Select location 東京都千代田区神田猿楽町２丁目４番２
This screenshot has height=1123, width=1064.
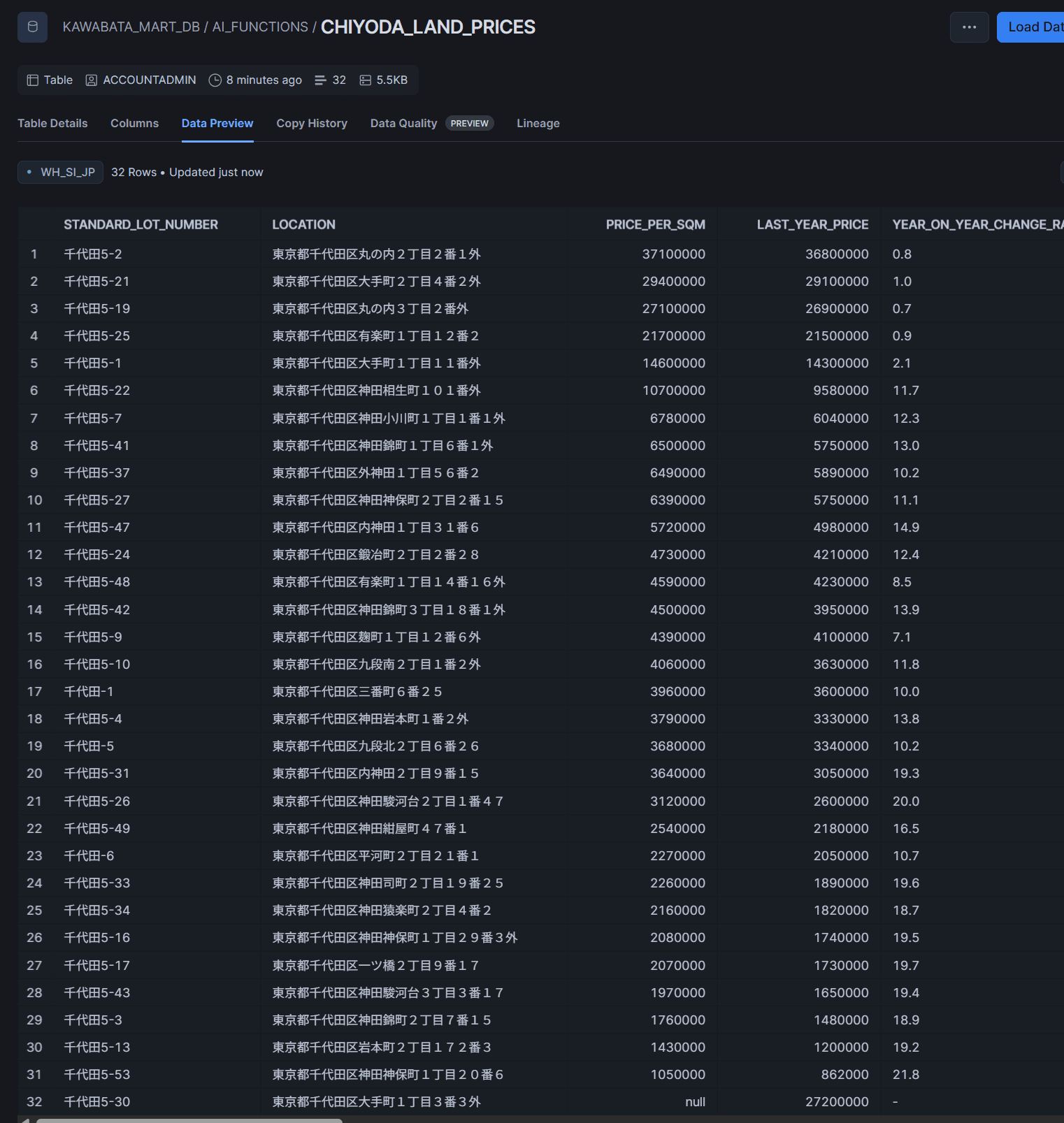[382, 910]
